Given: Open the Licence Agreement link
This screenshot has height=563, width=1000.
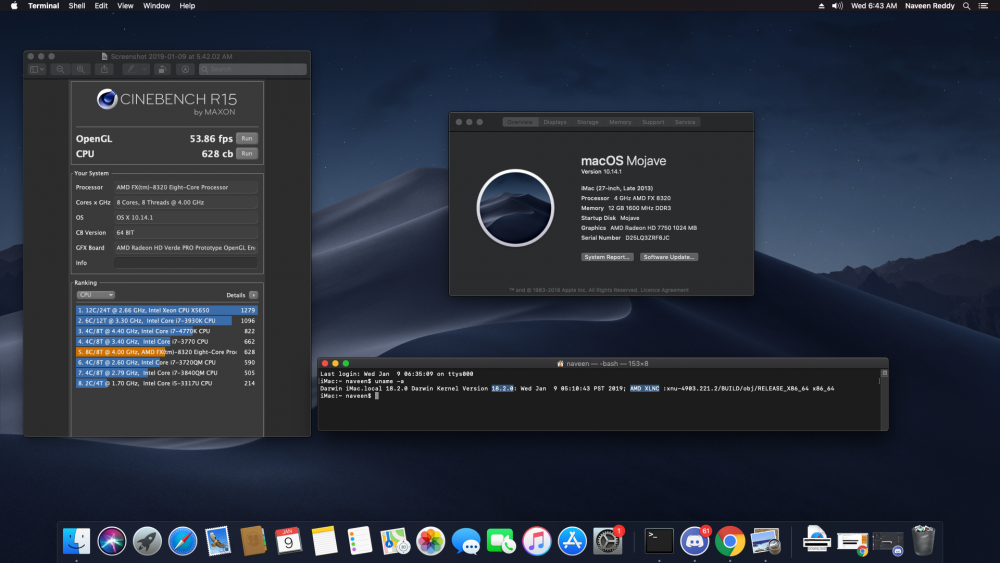Looking at the screenshot, I should click(665, 290).
